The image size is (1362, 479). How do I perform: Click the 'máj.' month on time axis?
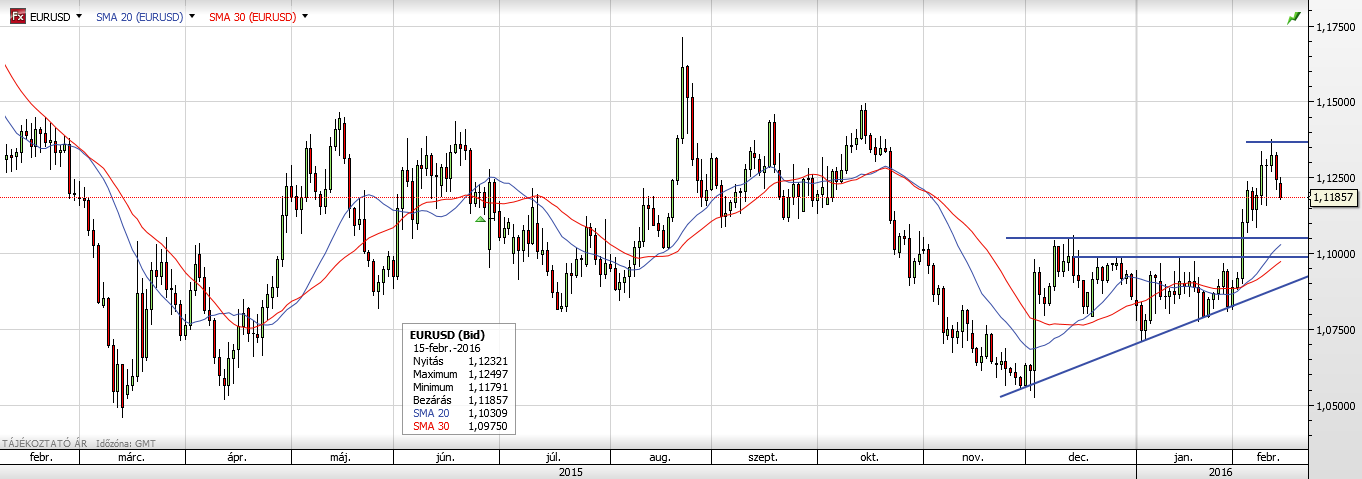342,457
